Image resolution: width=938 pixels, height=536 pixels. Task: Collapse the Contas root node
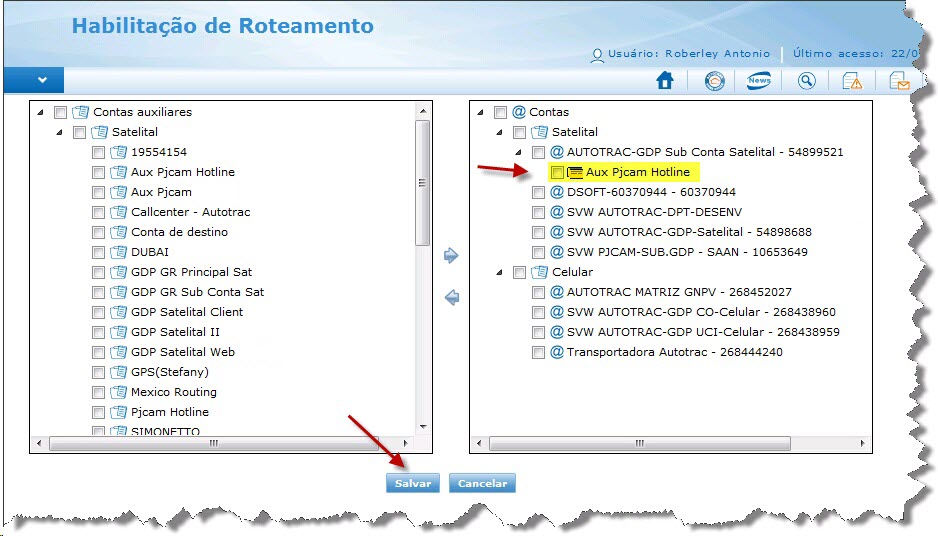(x=480, y=112)
